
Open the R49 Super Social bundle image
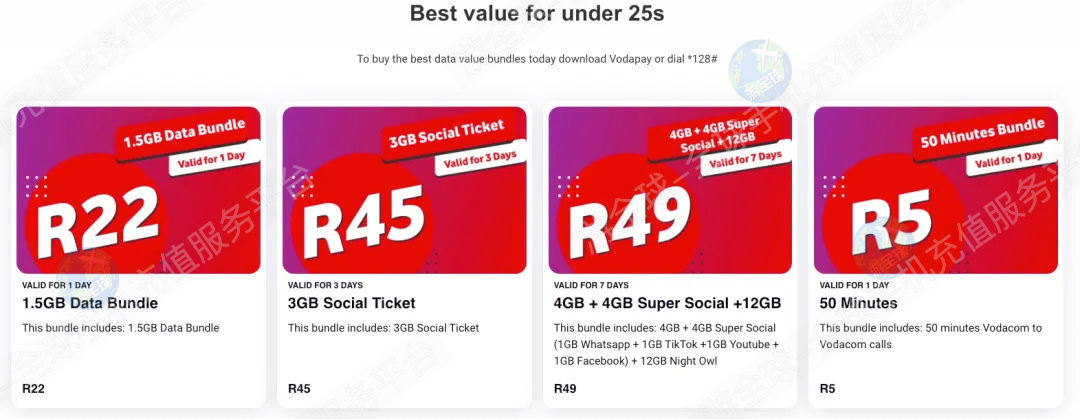click(670, 190)
